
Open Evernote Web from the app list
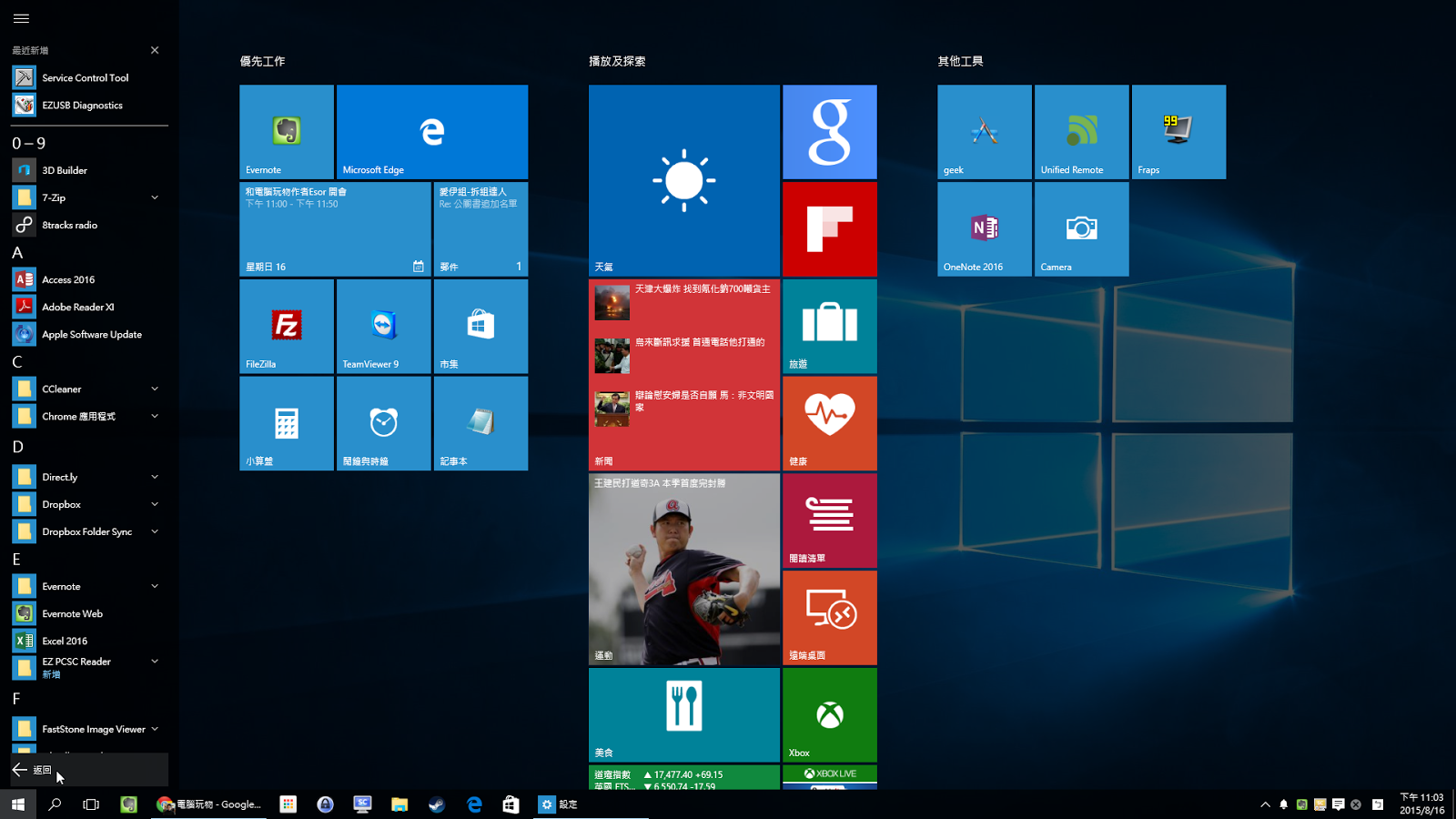click(89, 613)
